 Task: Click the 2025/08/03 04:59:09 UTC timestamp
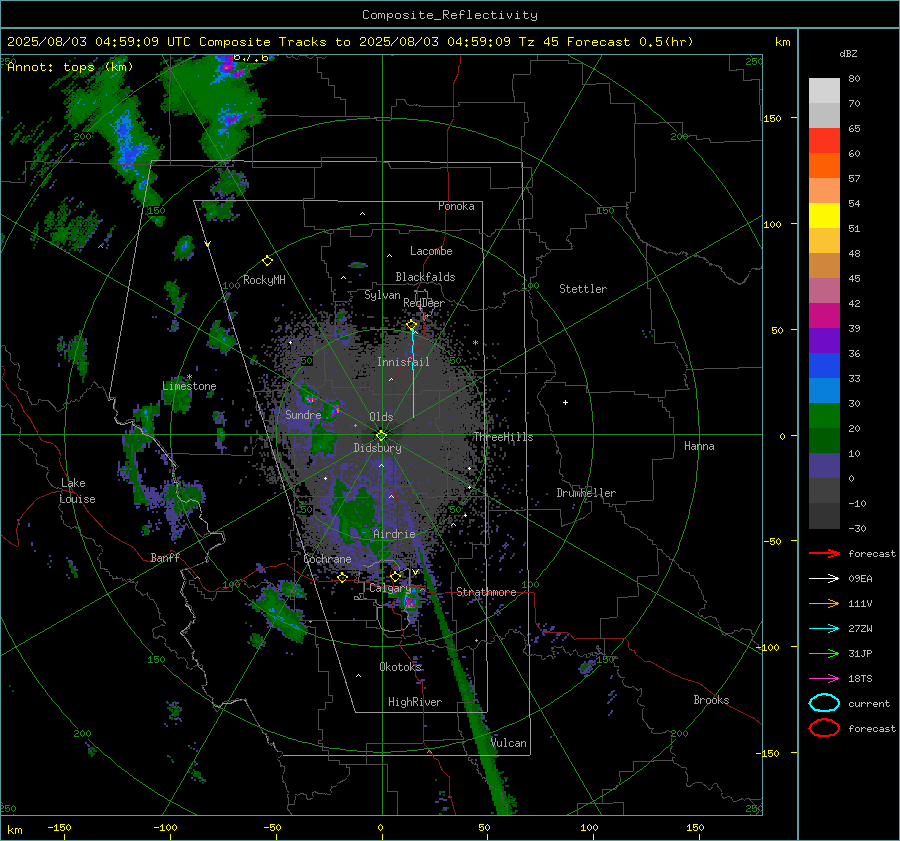click(x=99, y=42)
